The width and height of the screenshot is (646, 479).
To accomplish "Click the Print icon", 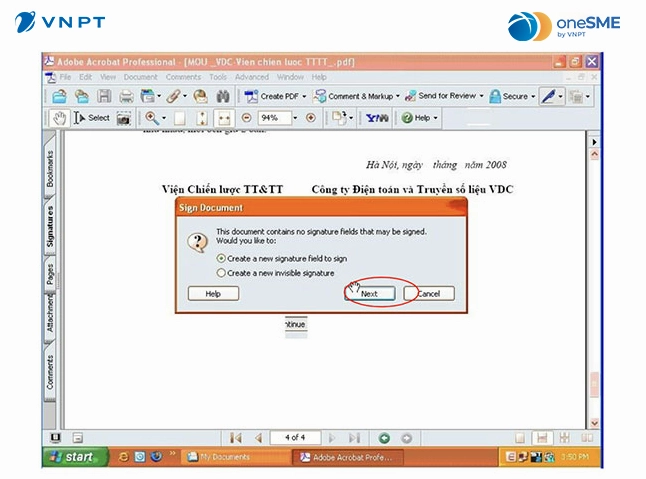I will coord(126,97).
